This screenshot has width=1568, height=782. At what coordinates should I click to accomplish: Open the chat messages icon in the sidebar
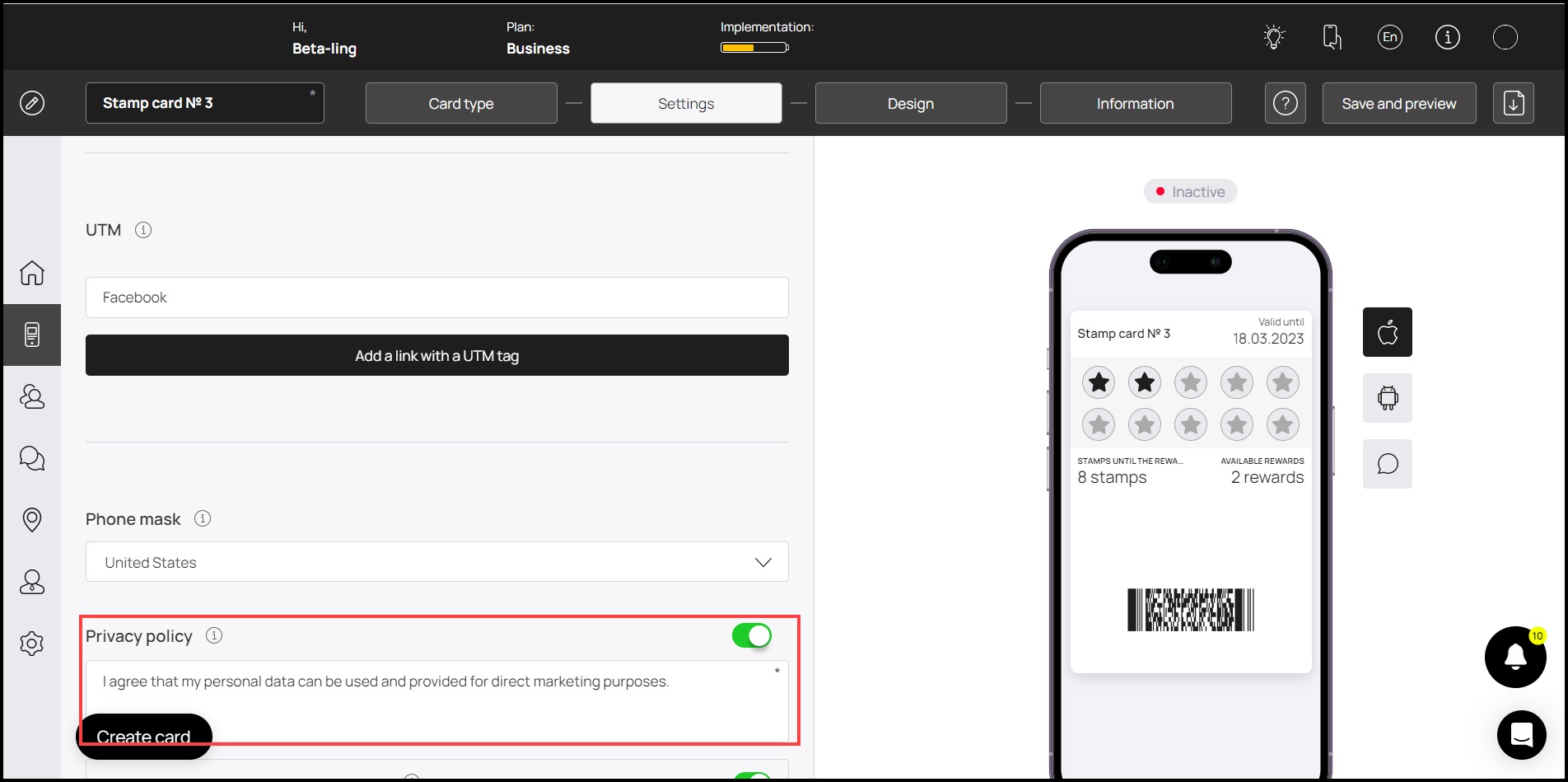coord(32,458)
